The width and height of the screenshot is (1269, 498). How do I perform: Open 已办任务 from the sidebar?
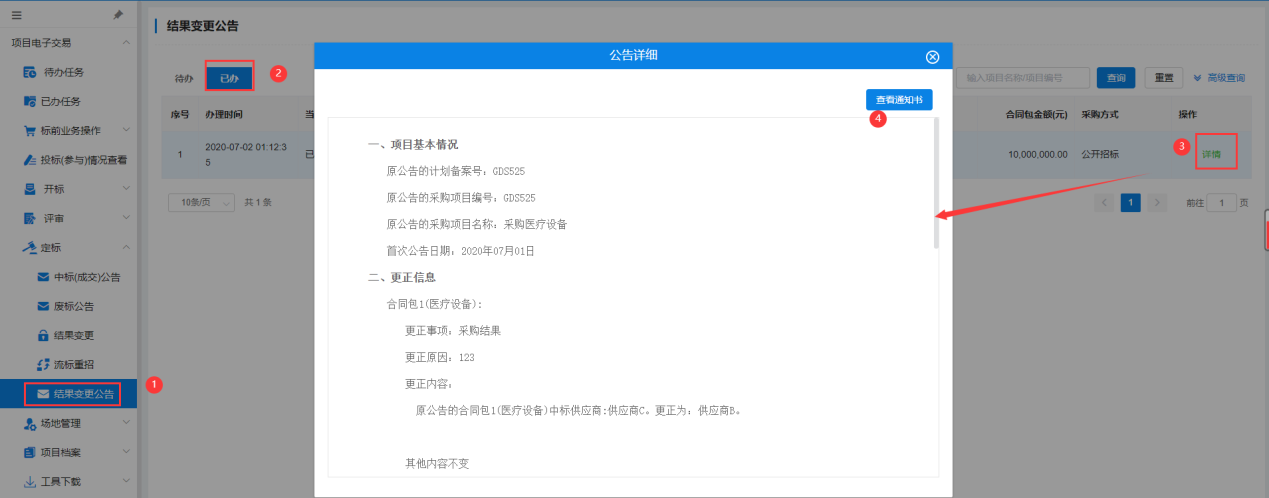[x=60, y=101]
